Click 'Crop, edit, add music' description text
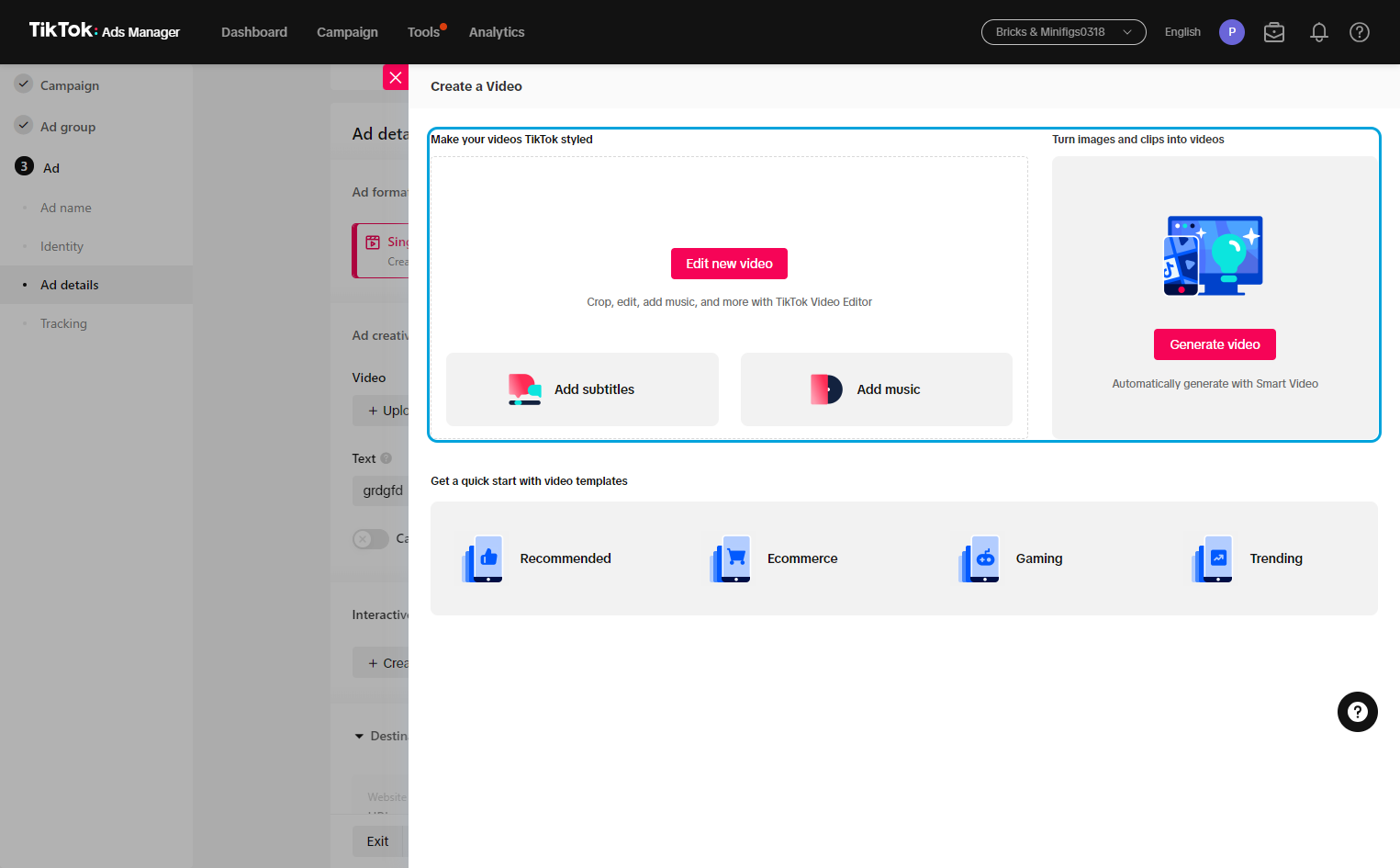1400x868 pixels. point(729,302)
